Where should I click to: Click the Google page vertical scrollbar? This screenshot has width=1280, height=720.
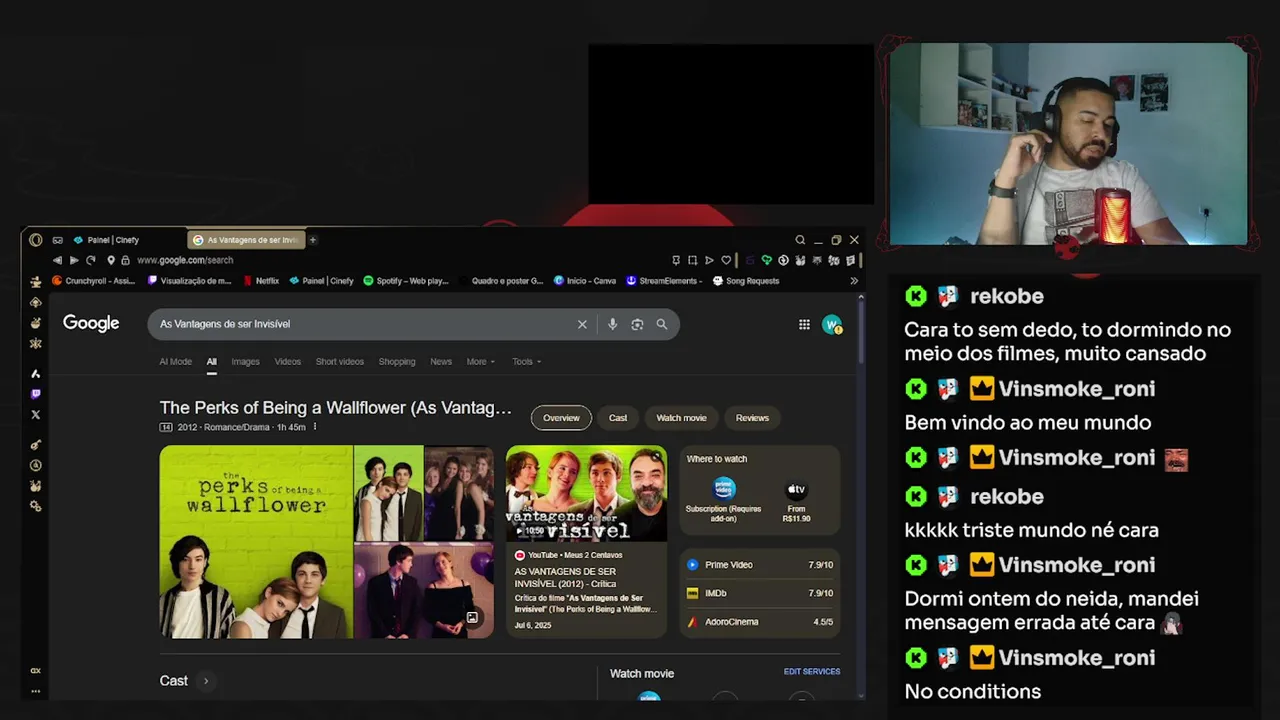coord(861,330)
